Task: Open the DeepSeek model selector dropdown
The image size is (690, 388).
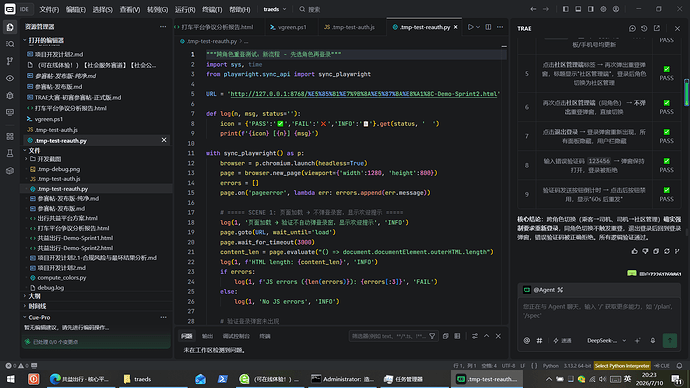Action: (x=606, y=340)
